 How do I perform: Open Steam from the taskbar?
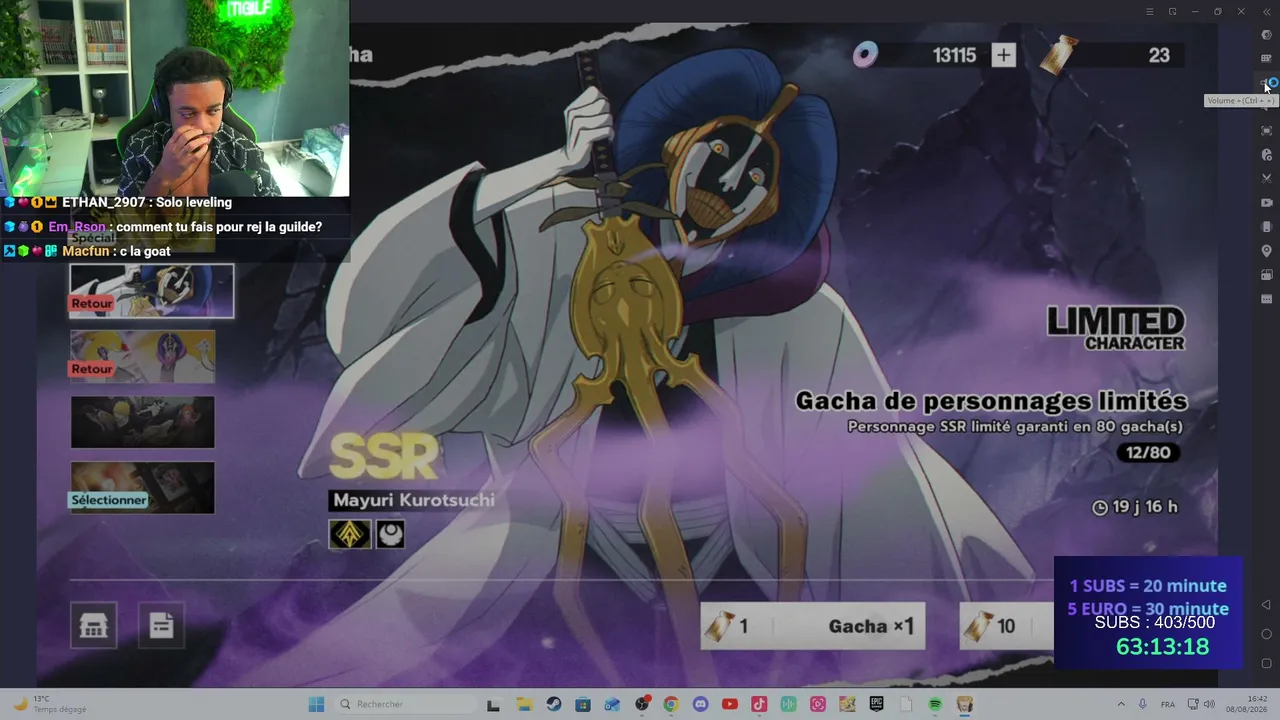(553, 704)
